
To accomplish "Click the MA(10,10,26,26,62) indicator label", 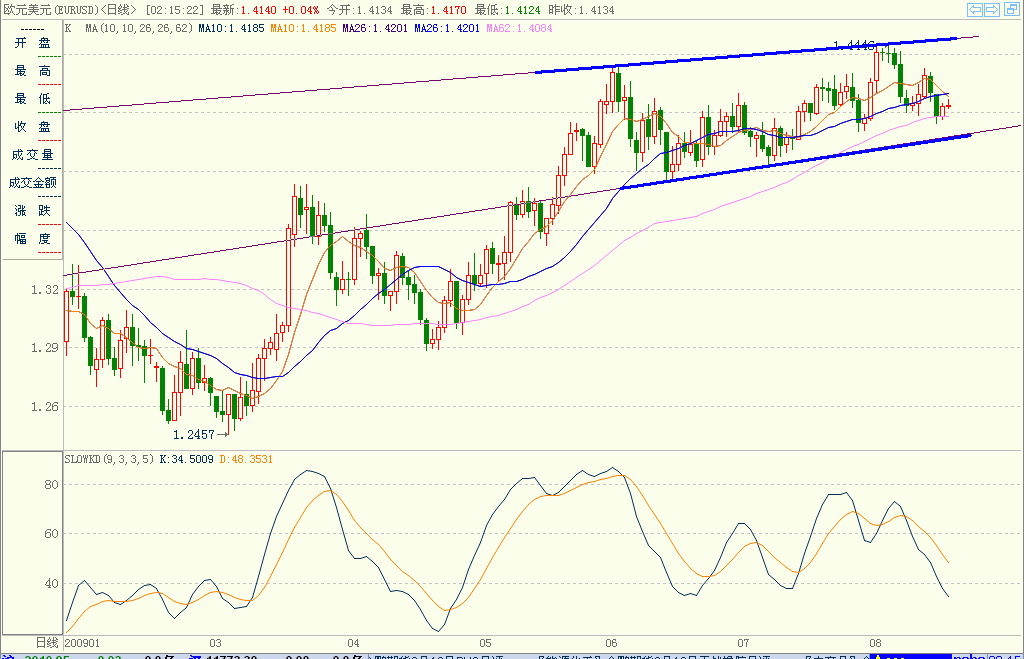I will (139, 28).
